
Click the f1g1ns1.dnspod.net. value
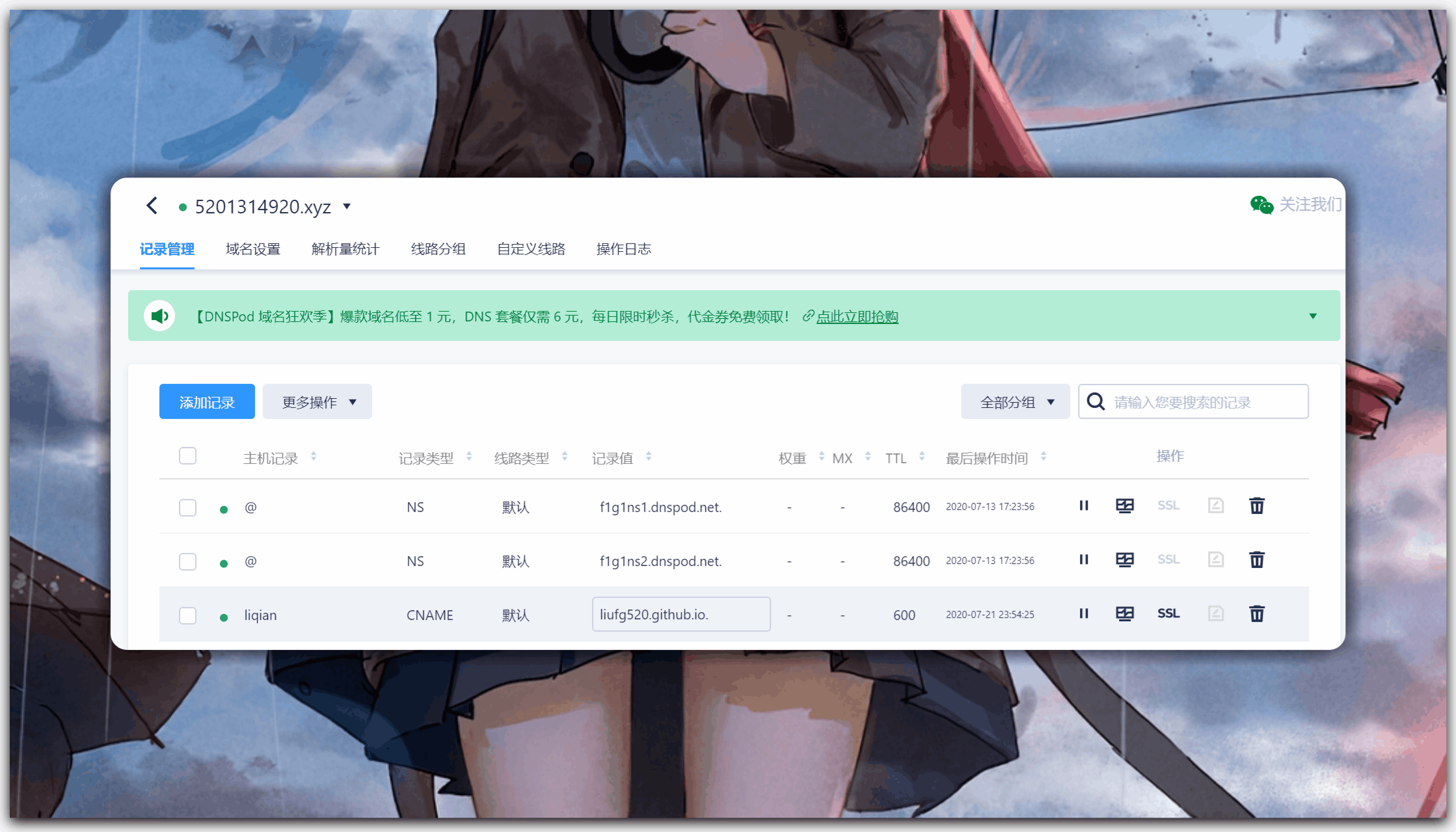(x=661, y=507)
